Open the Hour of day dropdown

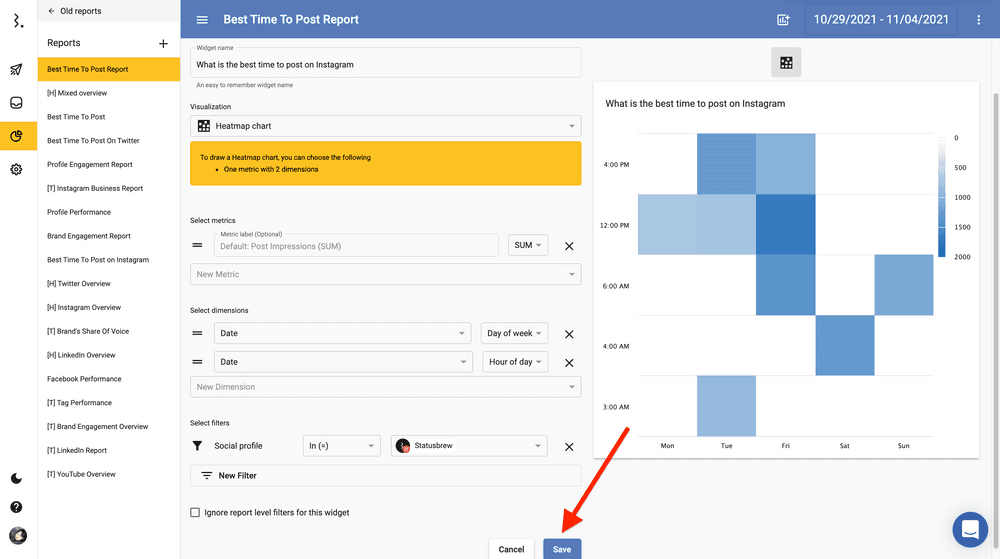click(516, 362)
